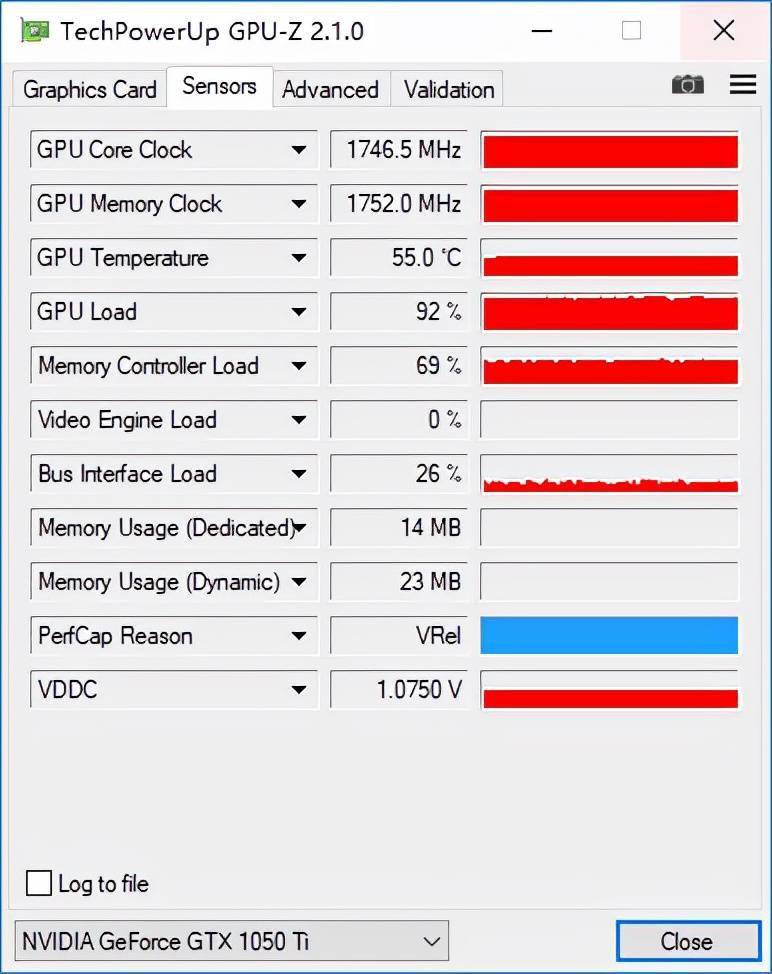Open the Memory Usage (Dynamic) dropdown arrow
This screenshot has height=974, width=772.
[299, 581]
